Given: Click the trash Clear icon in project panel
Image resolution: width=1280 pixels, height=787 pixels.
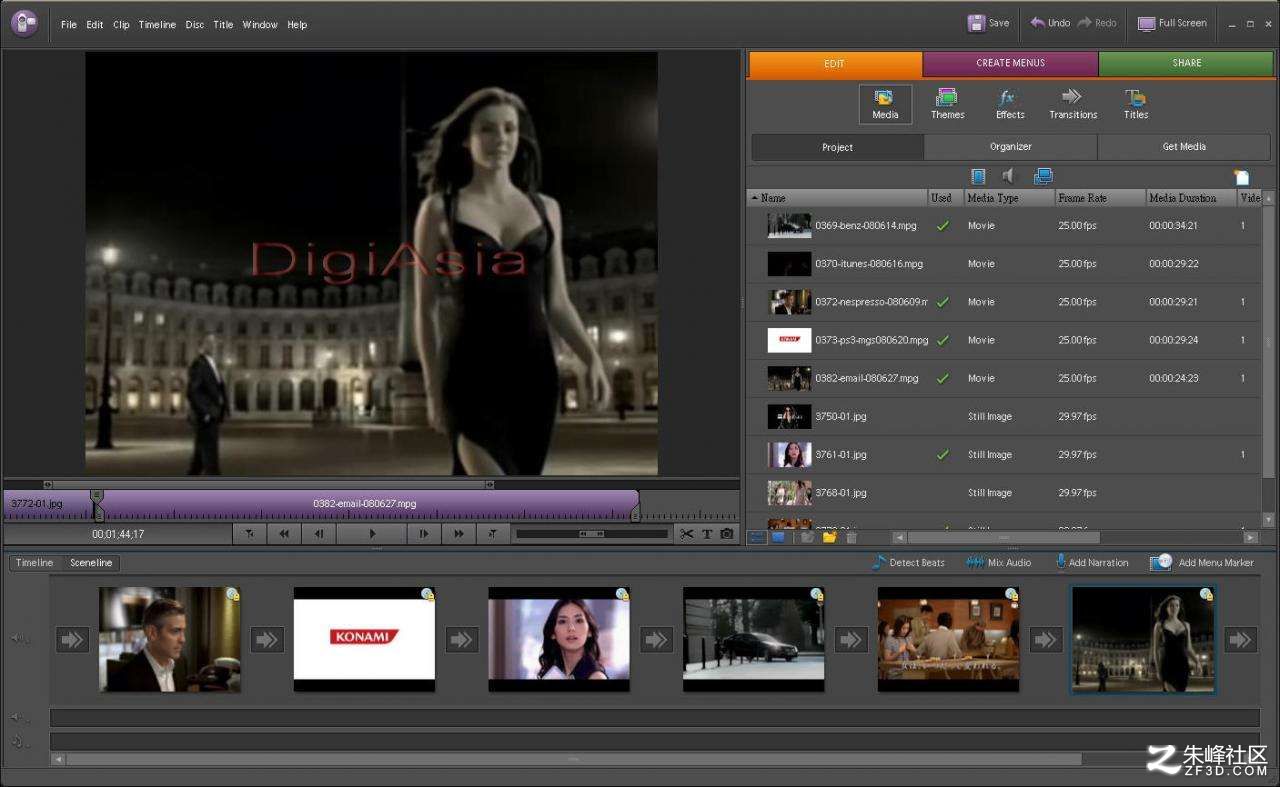Looking at the screenshot, I should (x=851, y=538).
